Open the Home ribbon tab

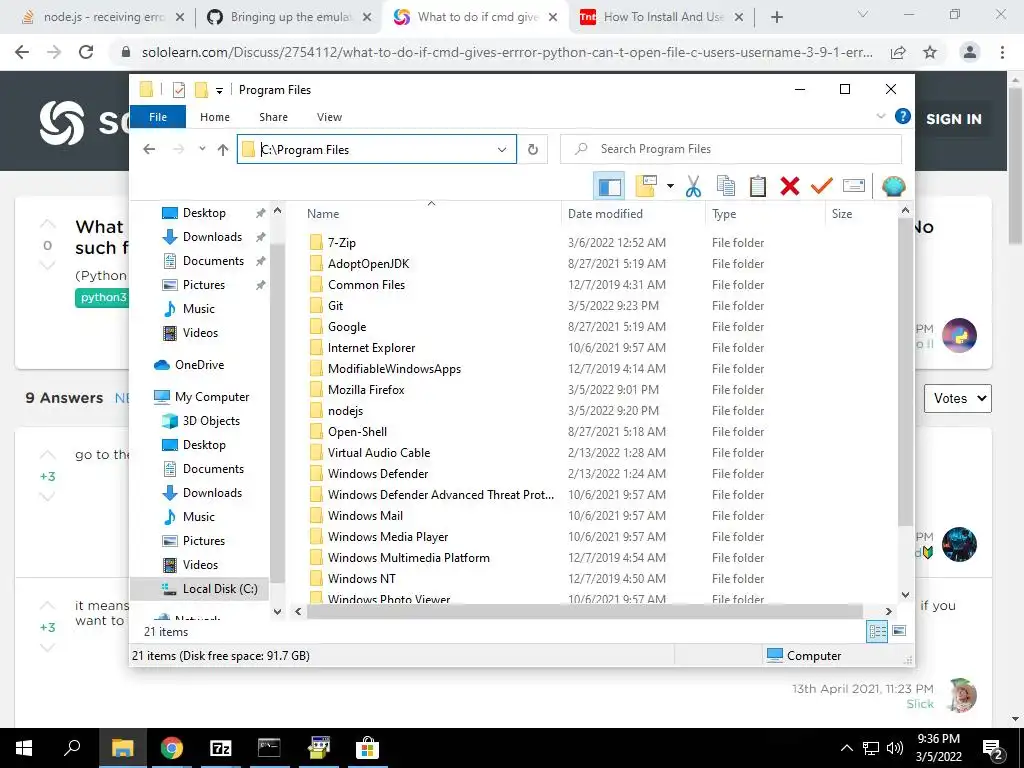point(215,117)
